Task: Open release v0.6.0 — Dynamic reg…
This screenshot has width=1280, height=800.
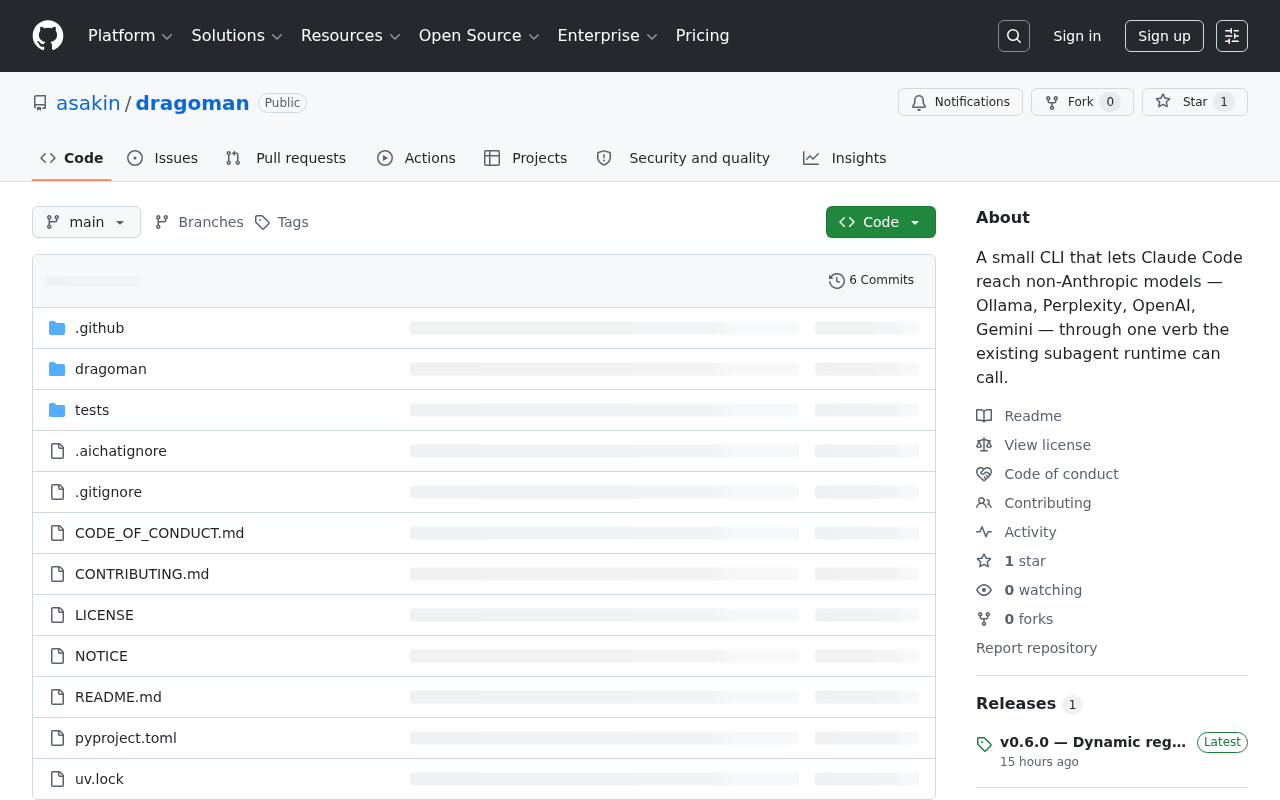Action: pyautogui.click(x=1093, y=742)
